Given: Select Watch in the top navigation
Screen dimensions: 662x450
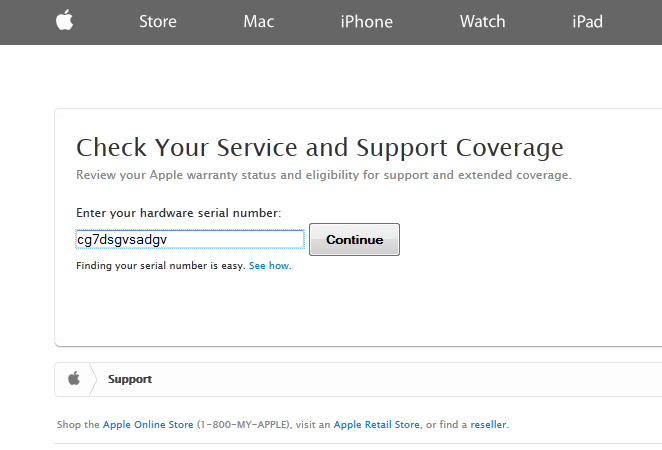Looking at the screenshot, I should click(482, 22).
